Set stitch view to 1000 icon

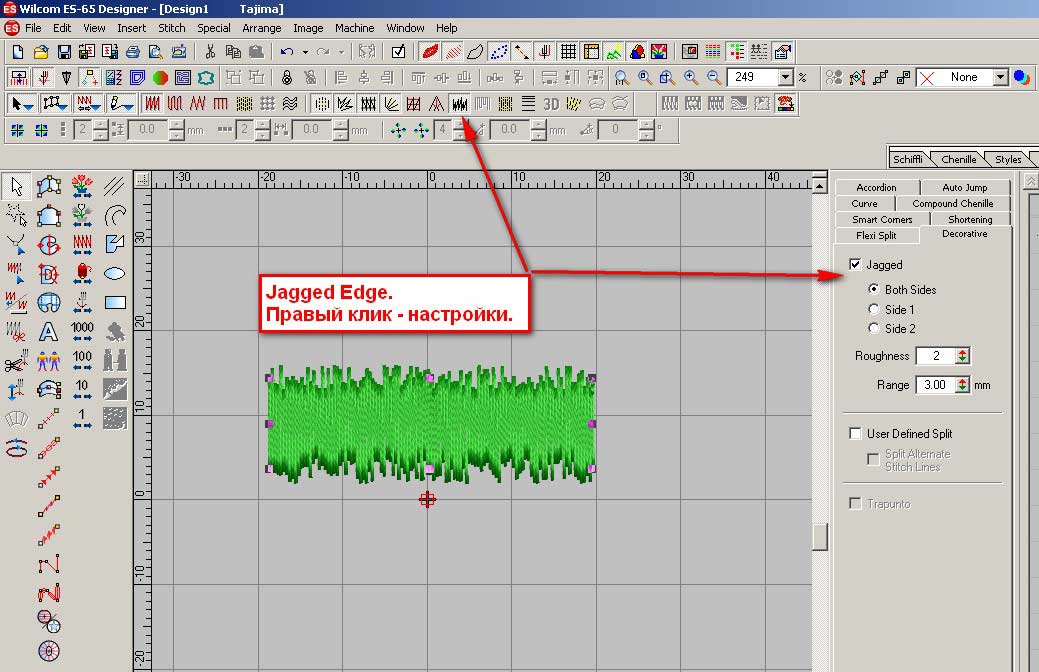82,331
